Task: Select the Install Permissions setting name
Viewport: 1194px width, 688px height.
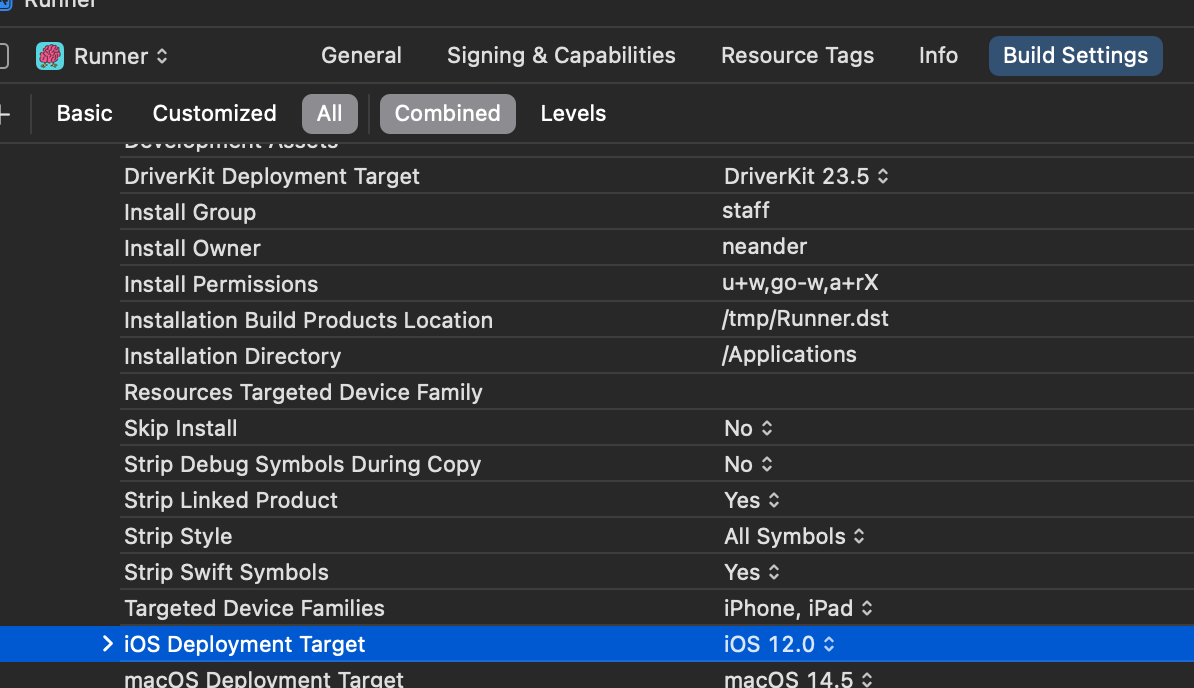Action: click(221, 285)
